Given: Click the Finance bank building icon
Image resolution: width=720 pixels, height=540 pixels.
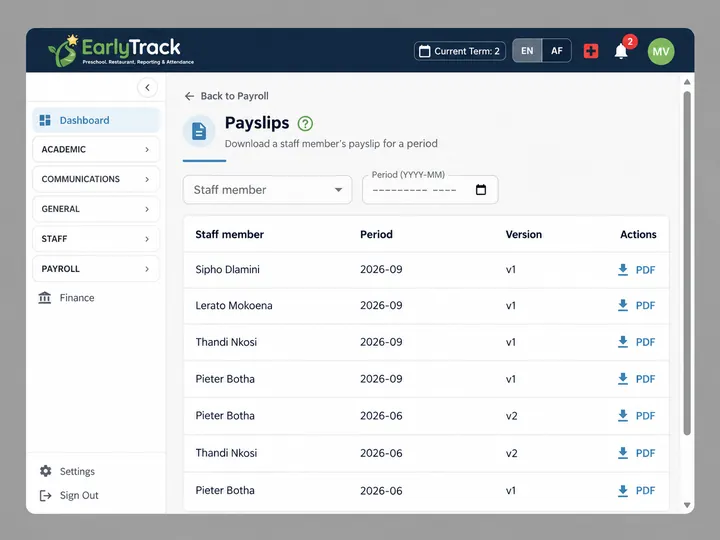Looking at the screenshot, I should pyautogui.click(x=45, y=298).
